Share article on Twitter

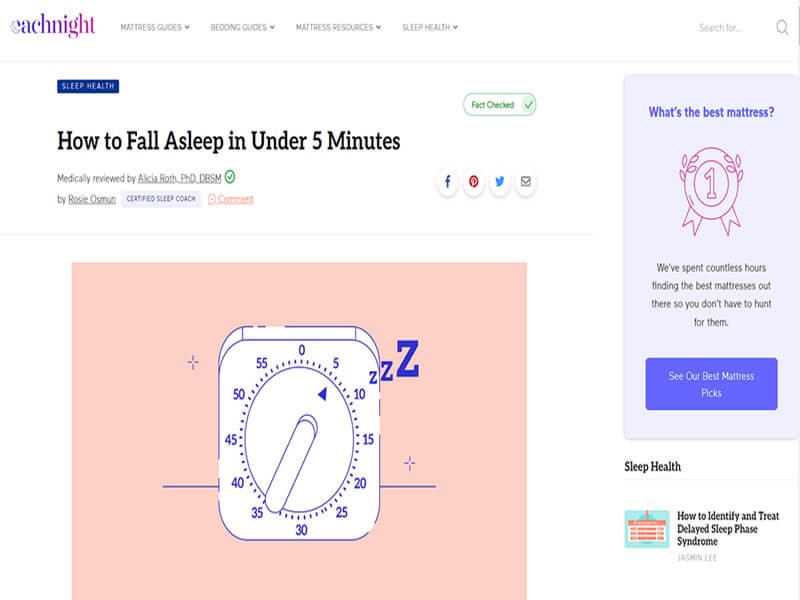click(499, 182)
